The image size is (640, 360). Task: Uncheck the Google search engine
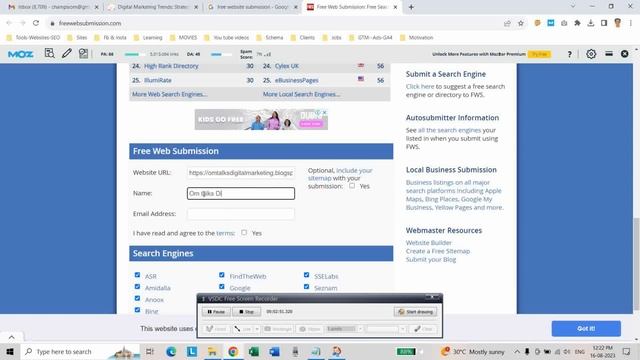(x=222, y=287)
